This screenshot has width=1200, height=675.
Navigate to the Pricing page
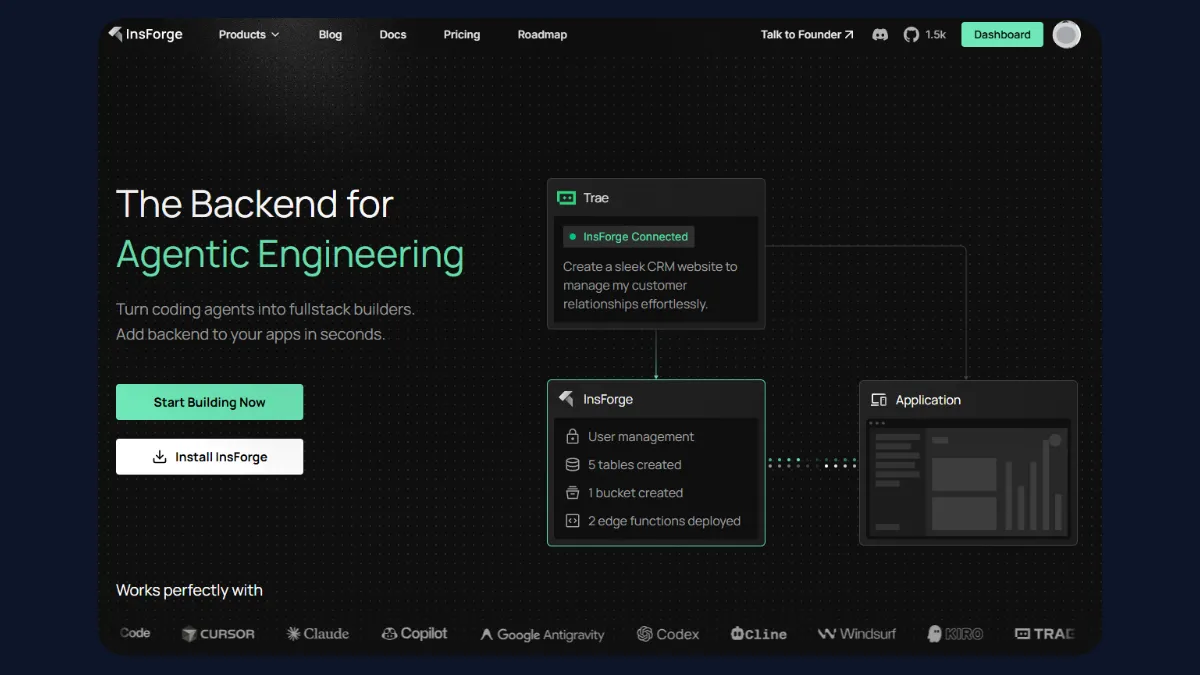pos(461,34)
